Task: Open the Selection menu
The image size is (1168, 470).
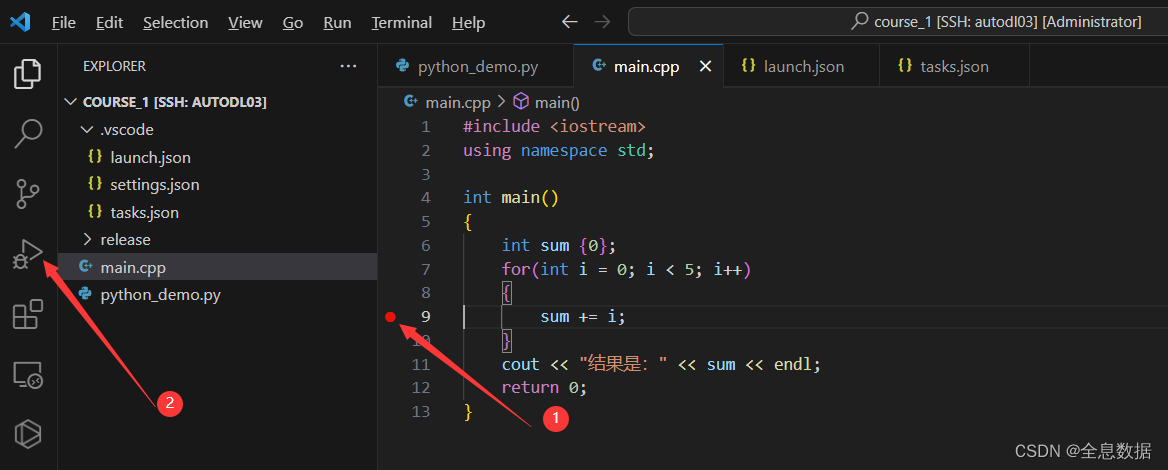Action: tap(176, 22)
